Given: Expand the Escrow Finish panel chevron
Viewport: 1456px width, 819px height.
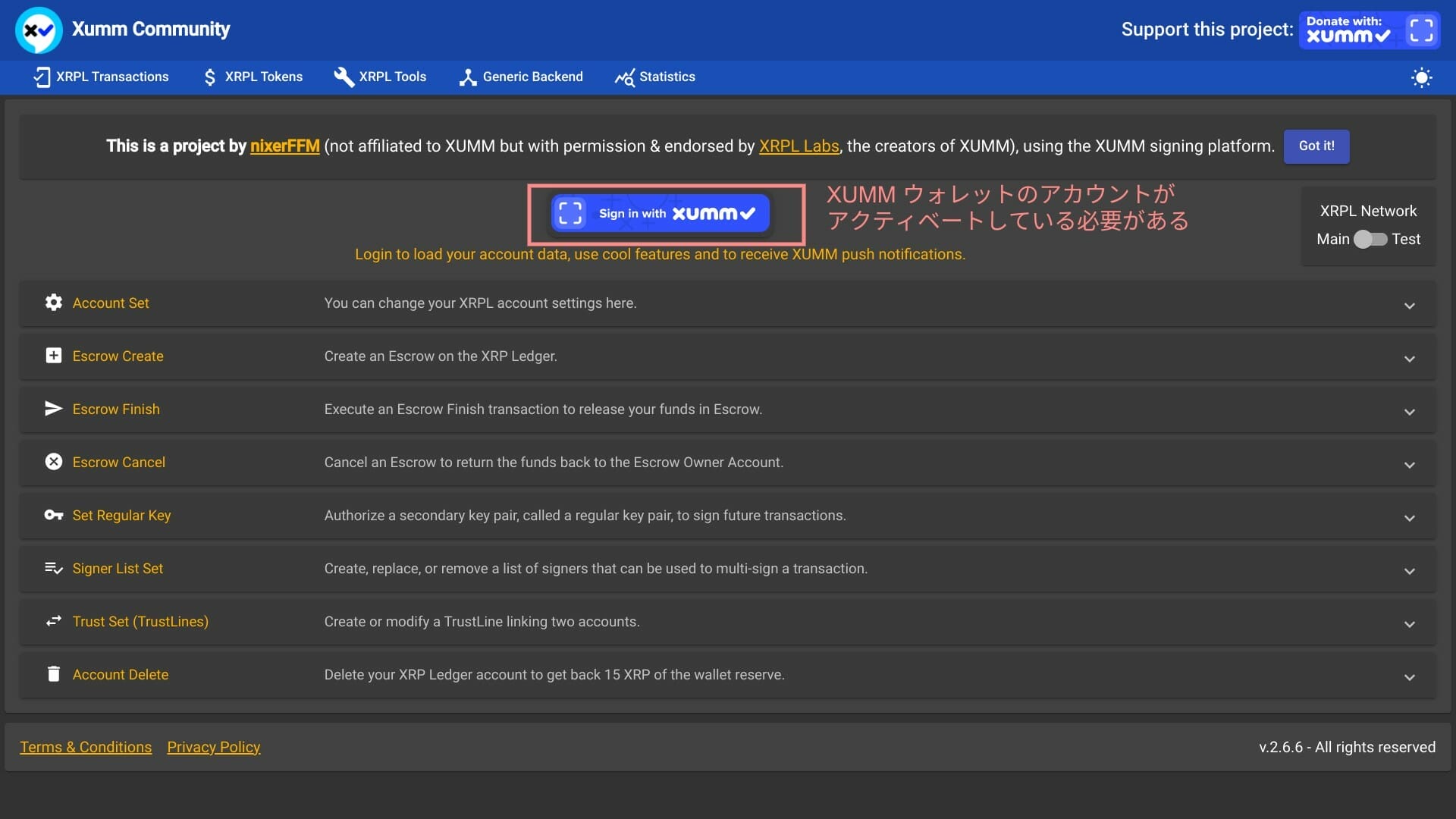Looking at the screenshot, I should click(x=1409, y=412).
